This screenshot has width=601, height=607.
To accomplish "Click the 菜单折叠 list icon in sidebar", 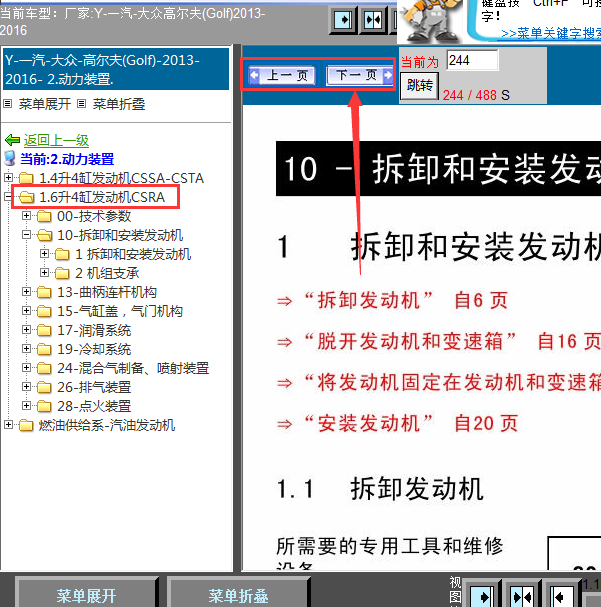I will coord(81,104).
